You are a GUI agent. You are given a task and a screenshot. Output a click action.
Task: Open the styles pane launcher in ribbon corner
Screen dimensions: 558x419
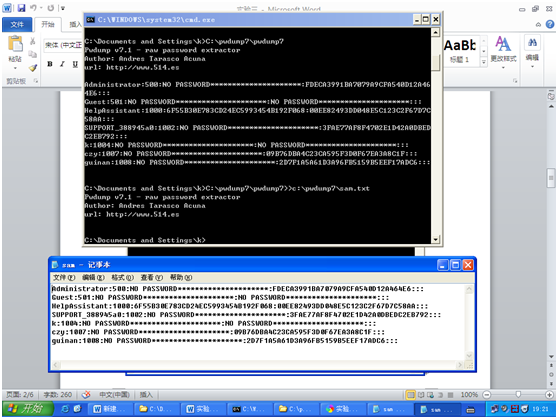tap(515, 81)
